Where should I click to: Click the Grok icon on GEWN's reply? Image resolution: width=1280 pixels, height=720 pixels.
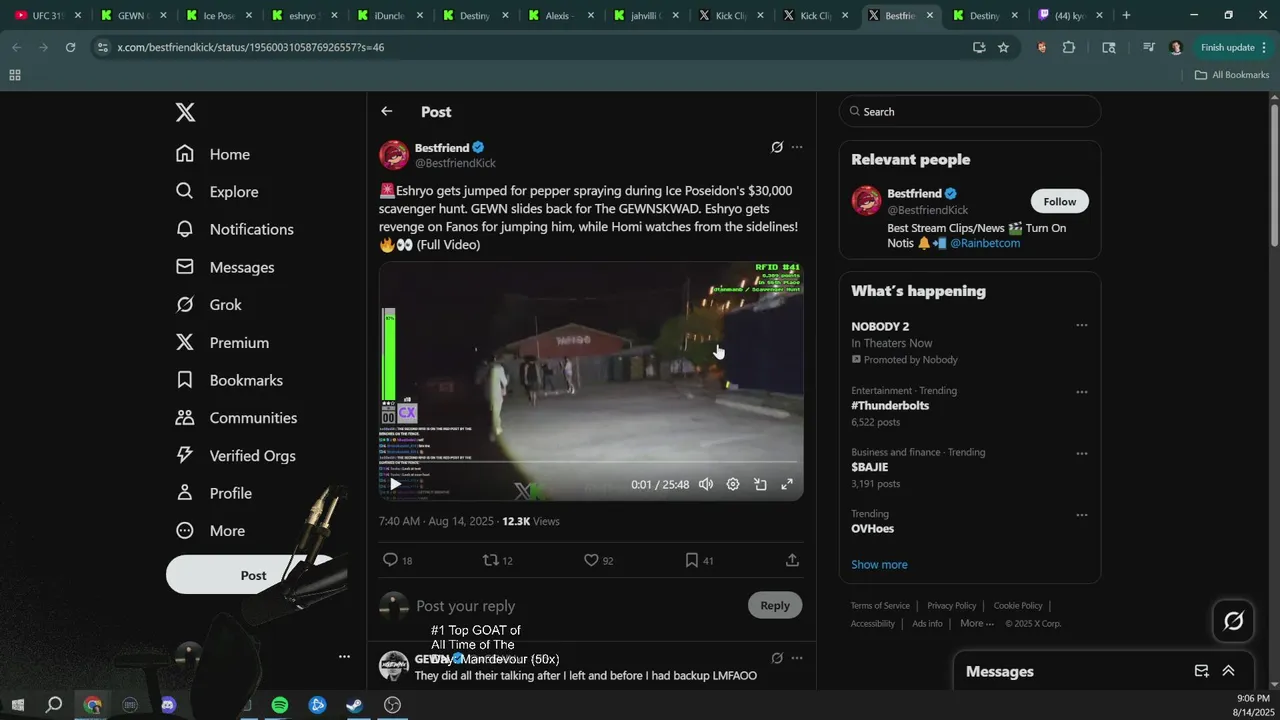[x=777, y=658]
